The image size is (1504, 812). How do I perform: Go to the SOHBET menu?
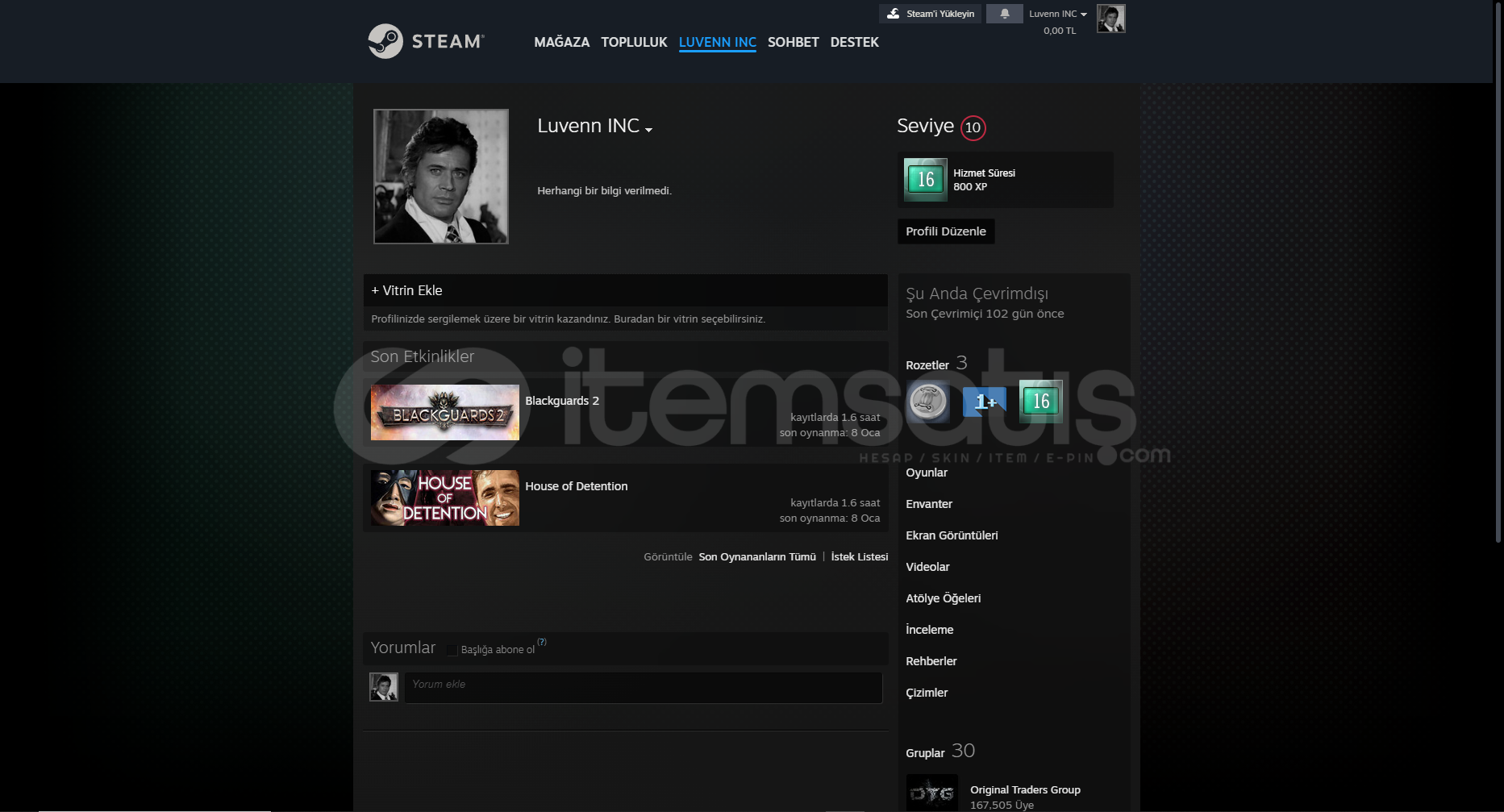point(794,42)
